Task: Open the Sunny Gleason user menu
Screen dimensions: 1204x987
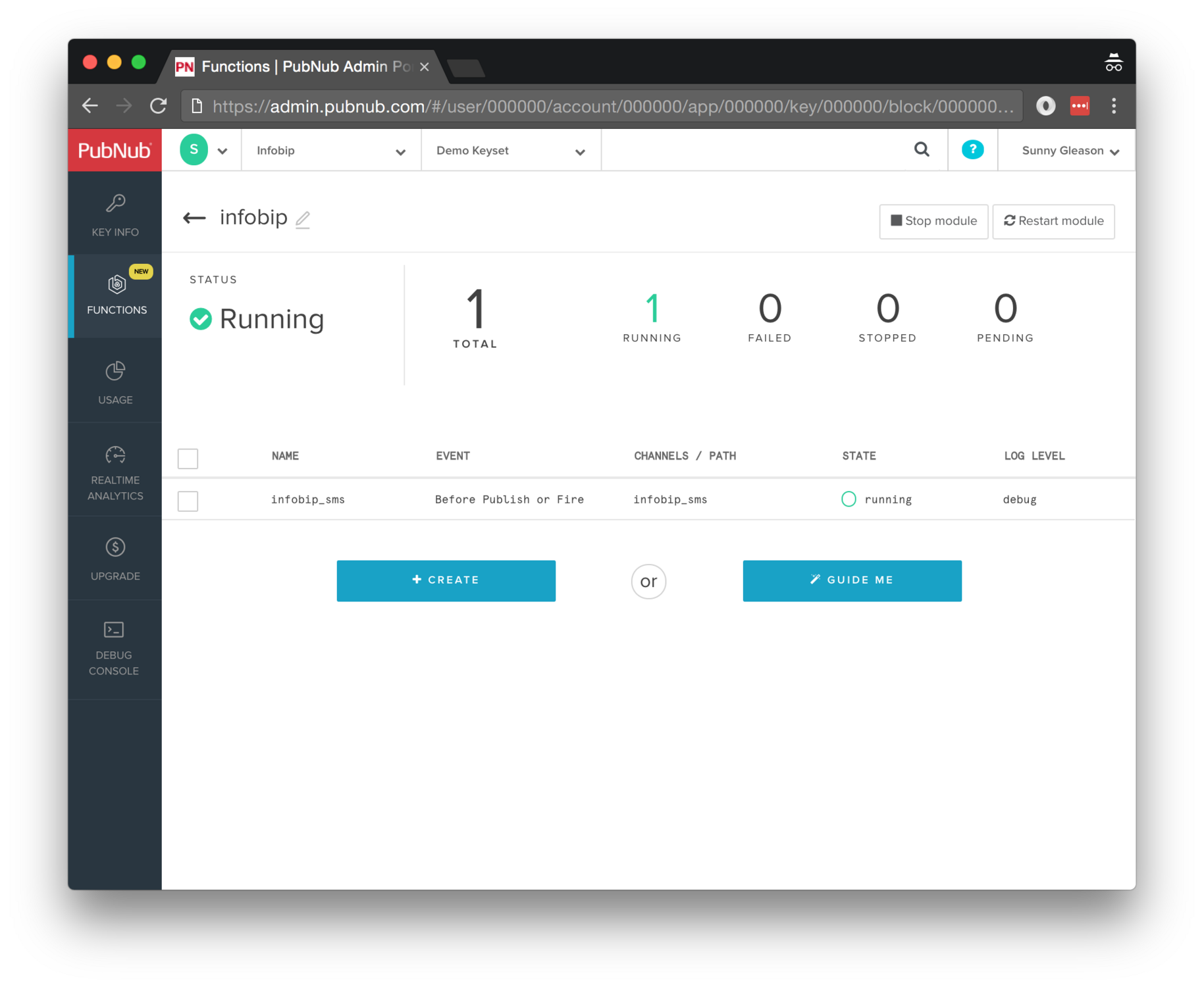Action: point(1069,151)
